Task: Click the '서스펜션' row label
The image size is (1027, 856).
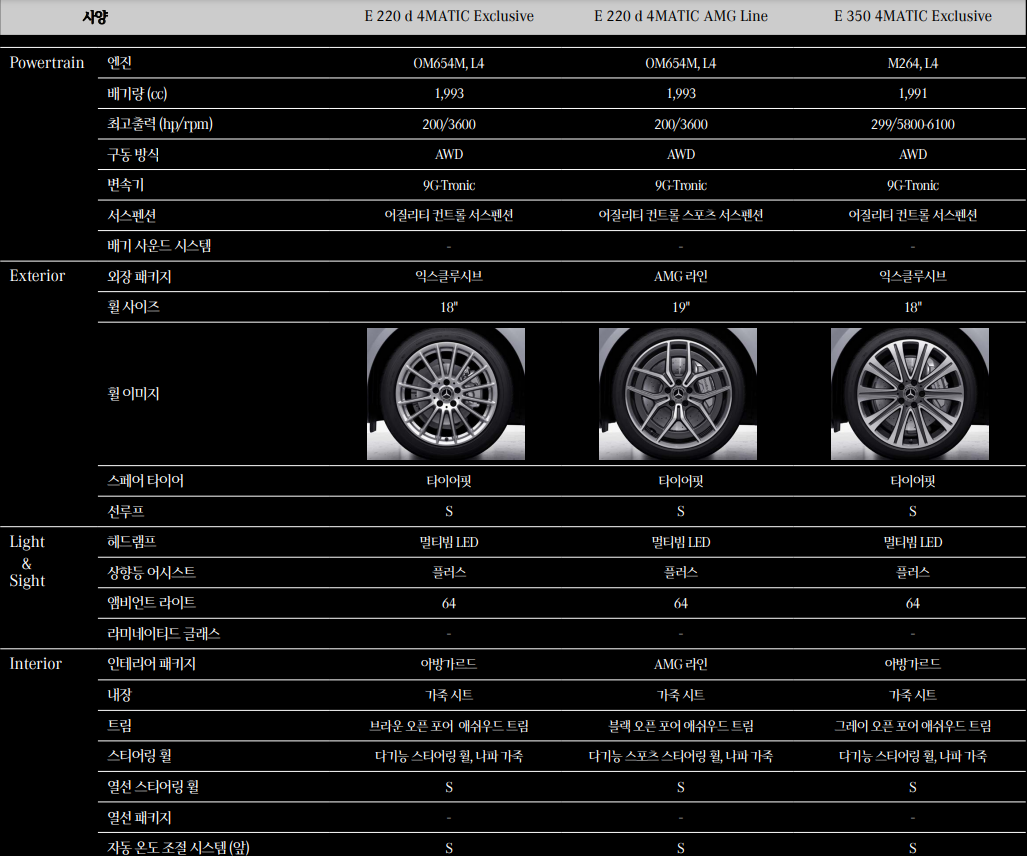Action: pyautogui.click(x=132, y=215)
